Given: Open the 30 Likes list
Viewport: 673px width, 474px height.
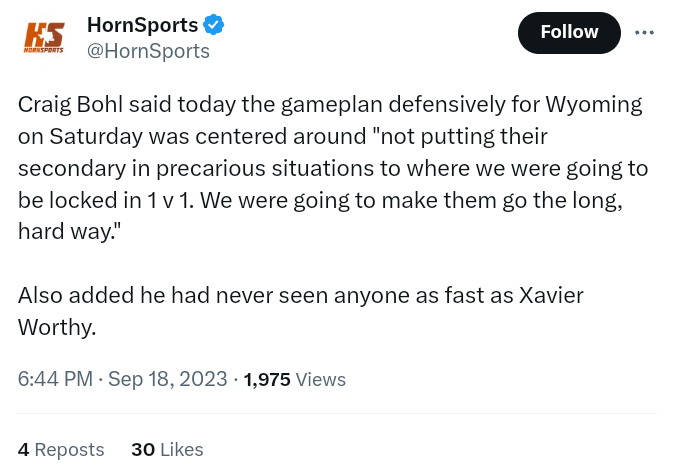Looking at the screenshot, I should point(167,449).
